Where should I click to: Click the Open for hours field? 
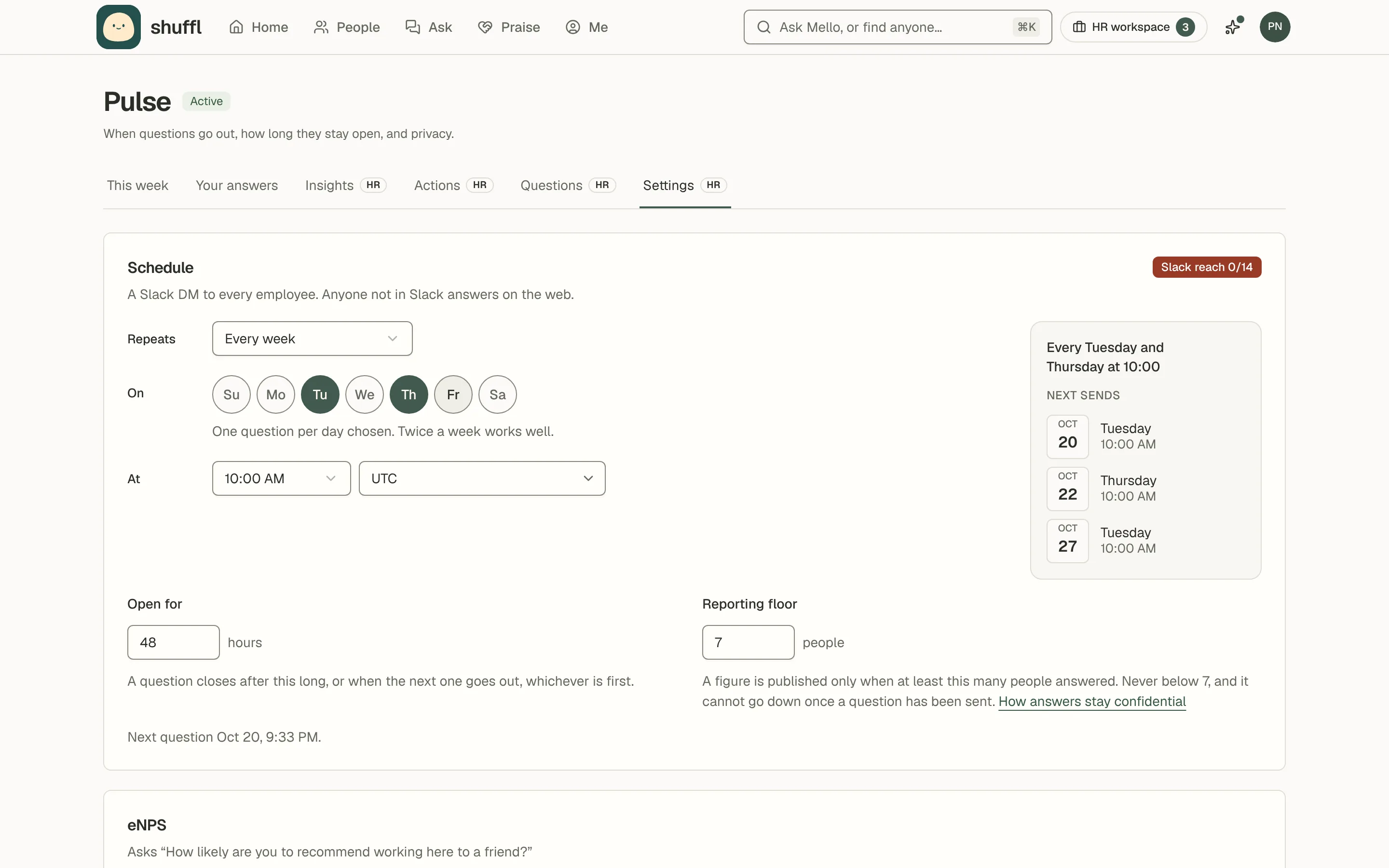[173, 642]
